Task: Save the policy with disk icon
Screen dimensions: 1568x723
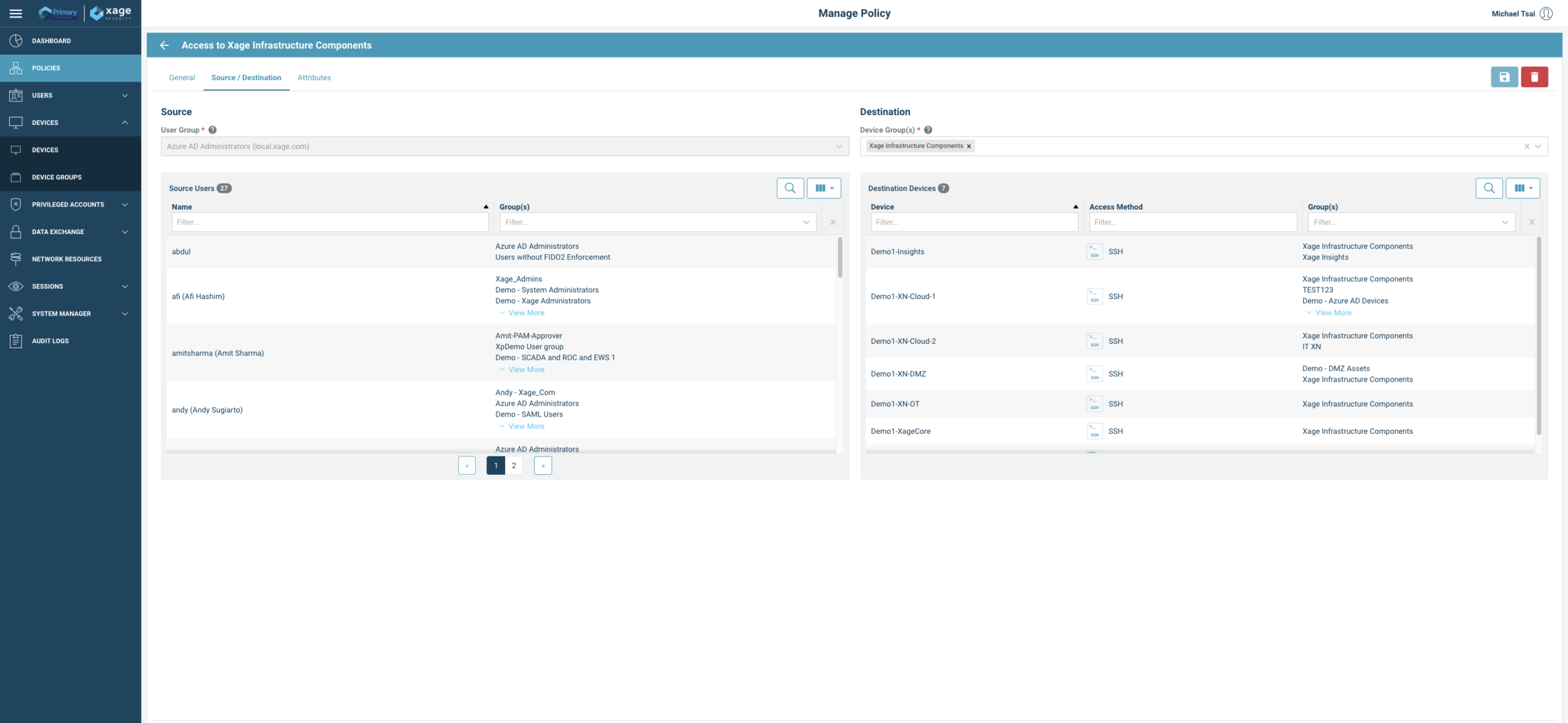Action: point(1504,77)
